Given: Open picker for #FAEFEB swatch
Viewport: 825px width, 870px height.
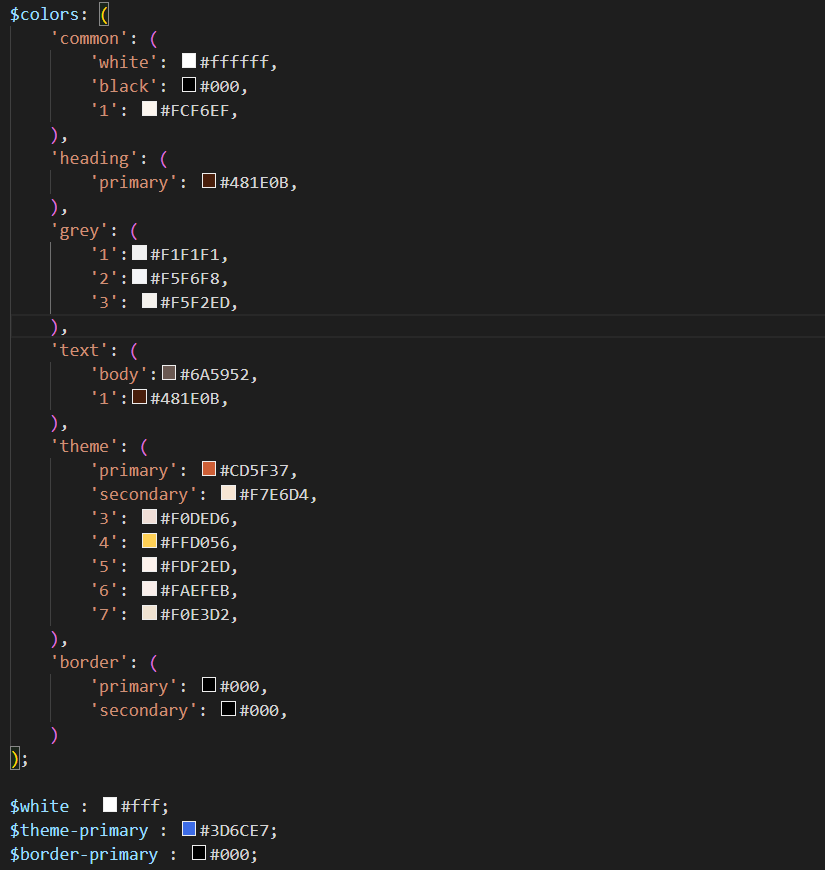Looking at the screenshot, I should coord(149,590).
